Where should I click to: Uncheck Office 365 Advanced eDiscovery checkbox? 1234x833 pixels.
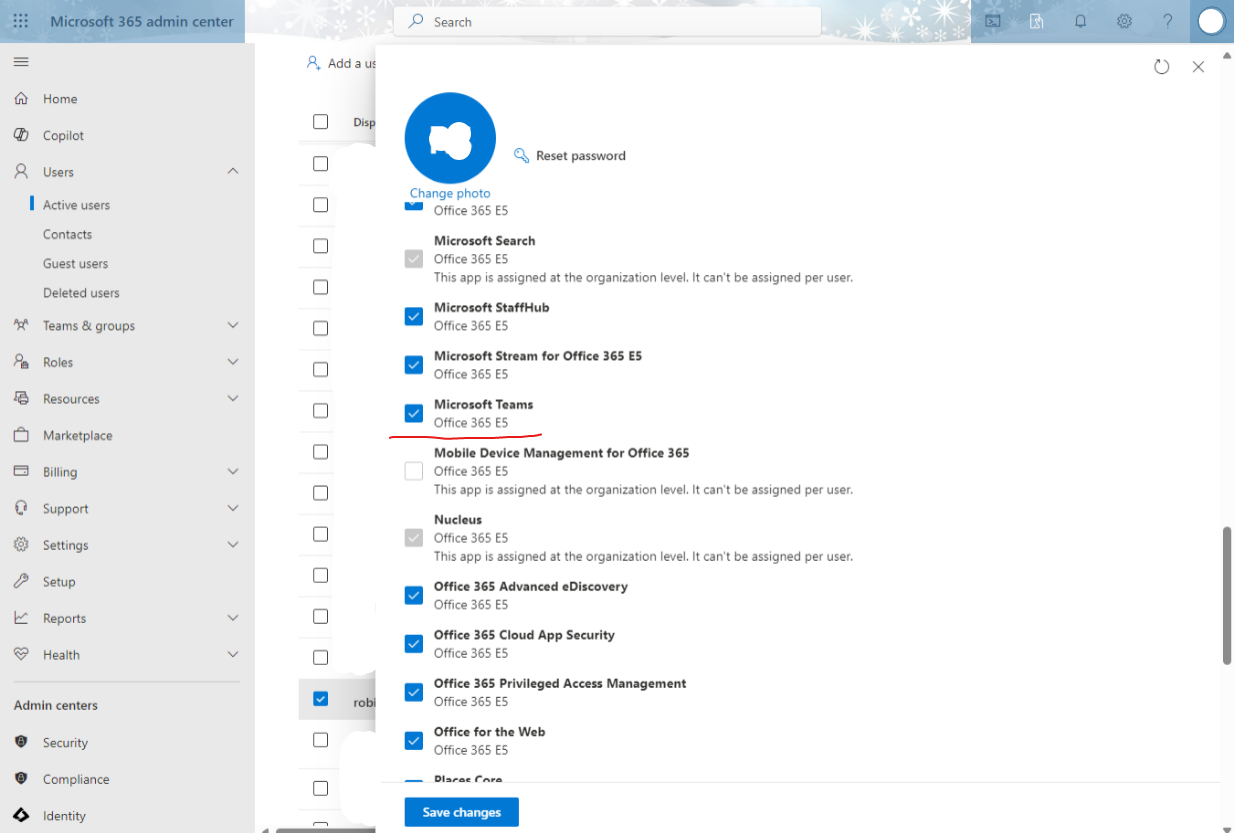414,595
